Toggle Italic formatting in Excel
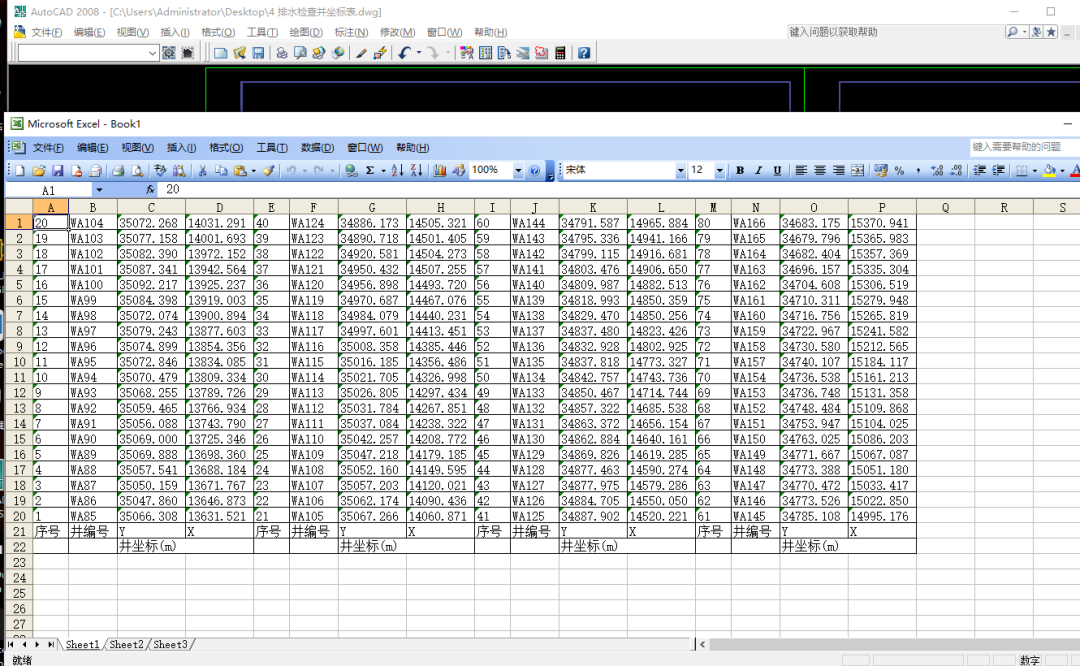Image resolution: width=1080 pixels, height=666 pixels. (758, 171)
